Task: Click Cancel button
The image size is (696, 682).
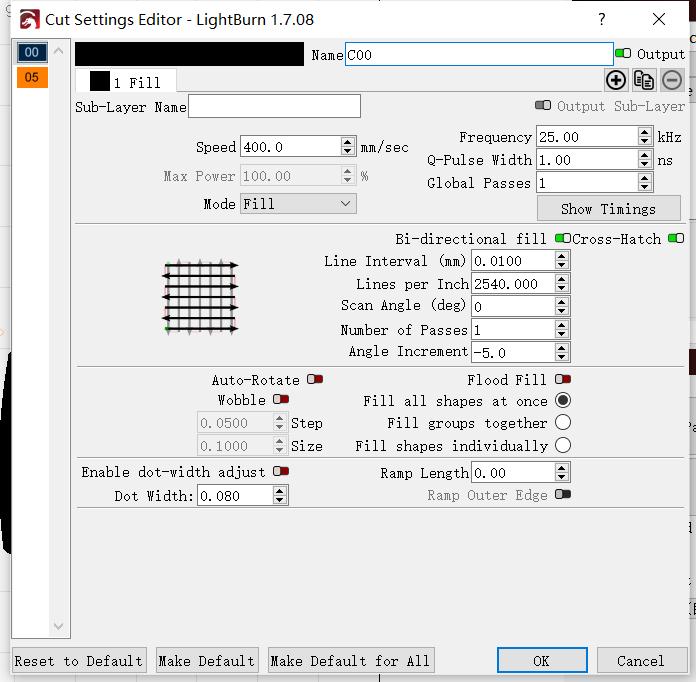Action: pyautogui.click(x=641, y=661)
